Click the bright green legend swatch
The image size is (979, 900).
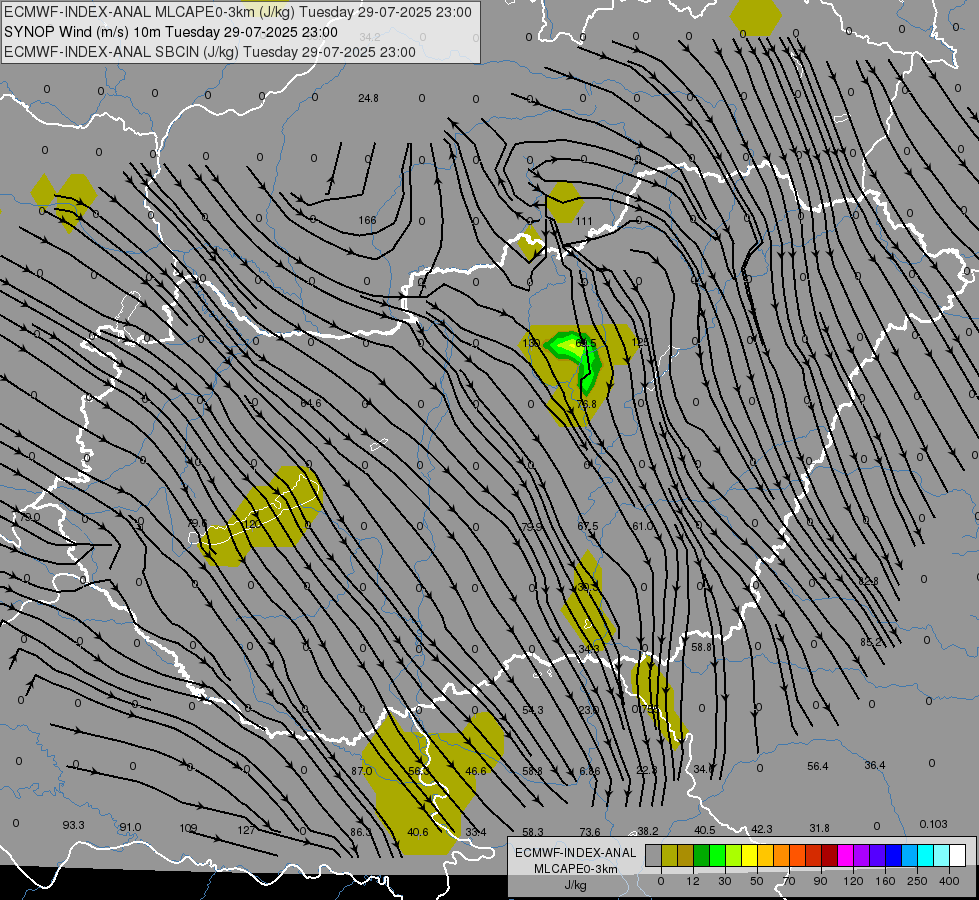[717, 855]
